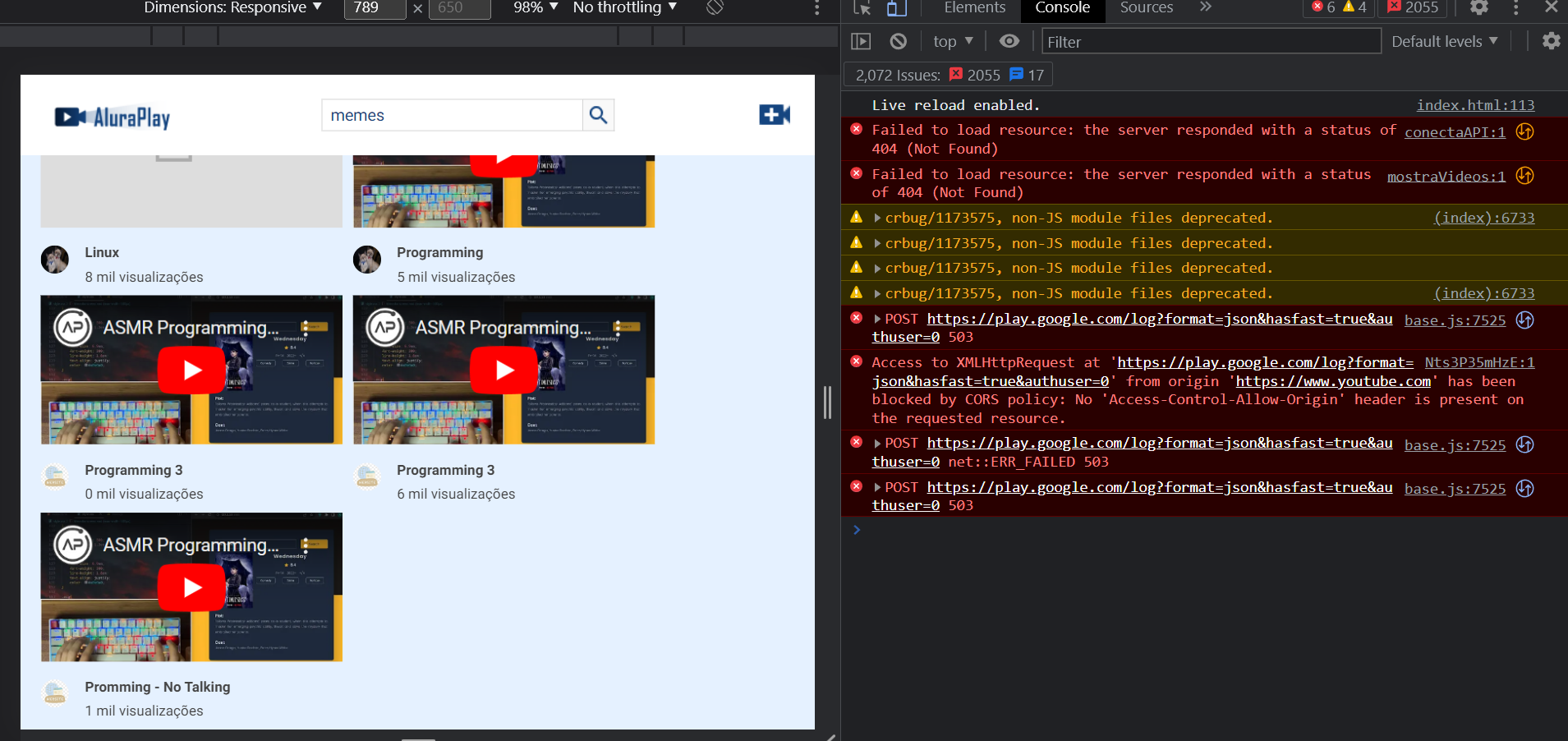Open the conectaAPI:1 source link
Screen dimensions: 1568x741
coord(1455,132)
